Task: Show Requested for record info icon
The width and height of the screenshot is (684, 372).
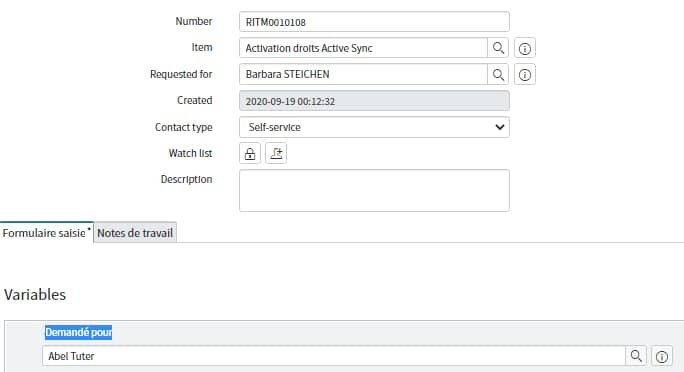Action: point(525,75)
